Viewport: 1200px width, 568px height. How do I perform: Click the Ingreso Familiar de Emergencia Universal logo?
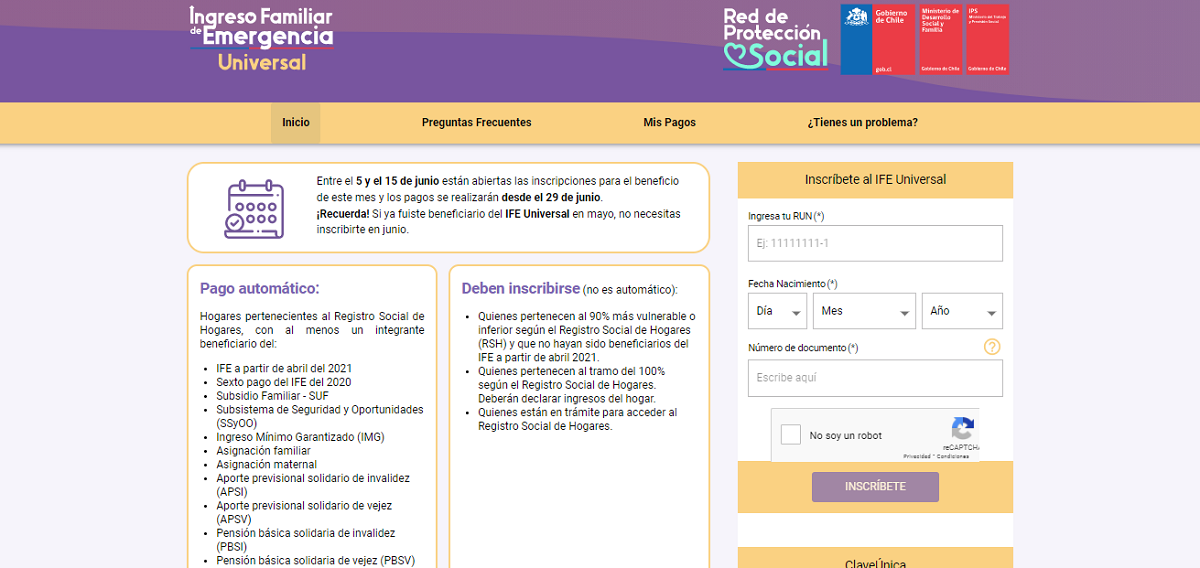(261, 39)
